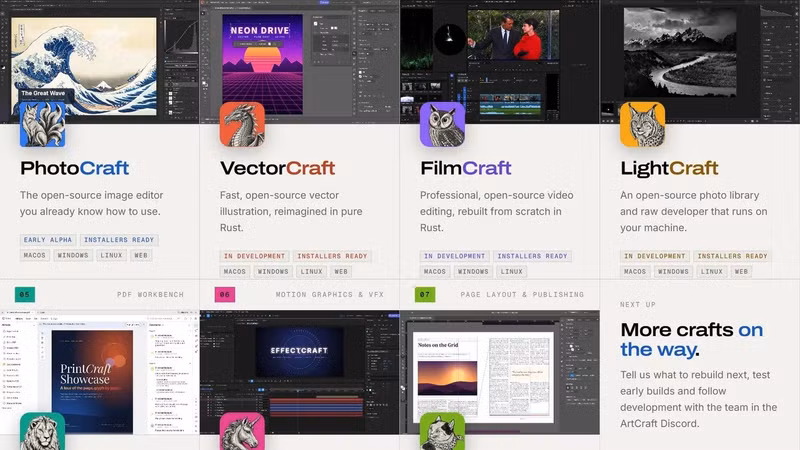800x450 pixels.
Task: Click the LINUX tag under PhotoCraft
Action: 111,255
